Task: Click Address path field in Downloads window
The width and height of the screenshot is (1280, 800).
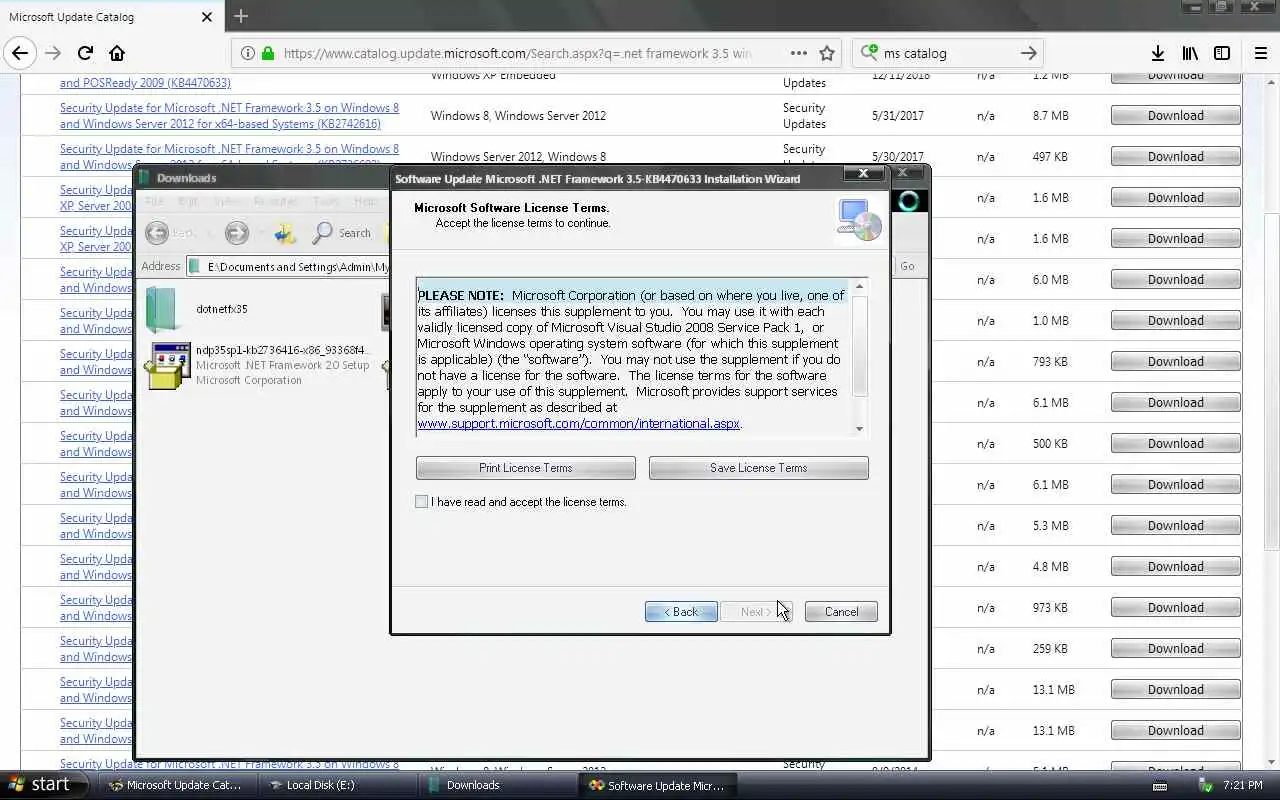Action: coord(288,267)
